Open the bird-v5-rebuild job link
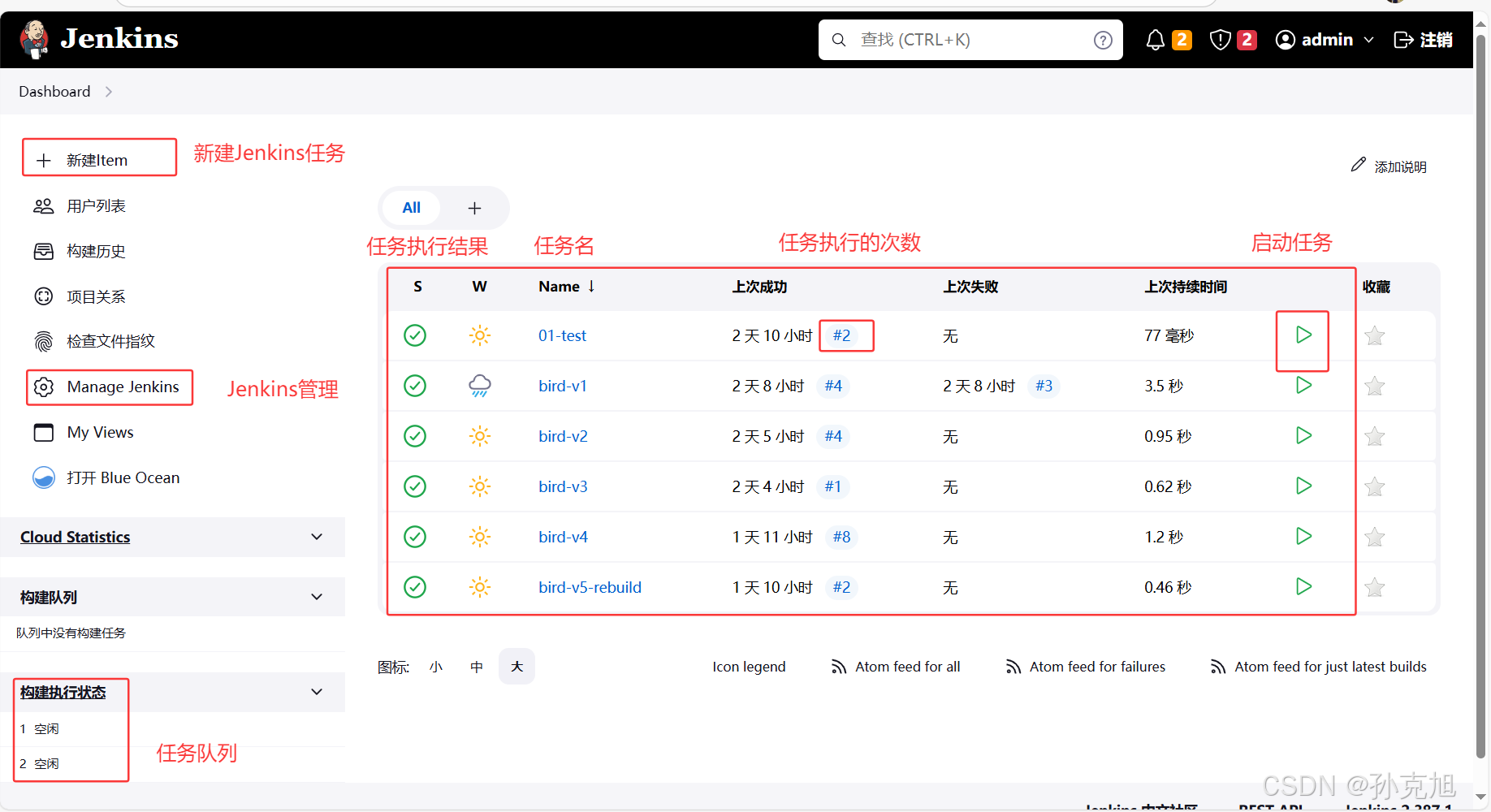The image size is (1491, 812). (x=590, y=587)
